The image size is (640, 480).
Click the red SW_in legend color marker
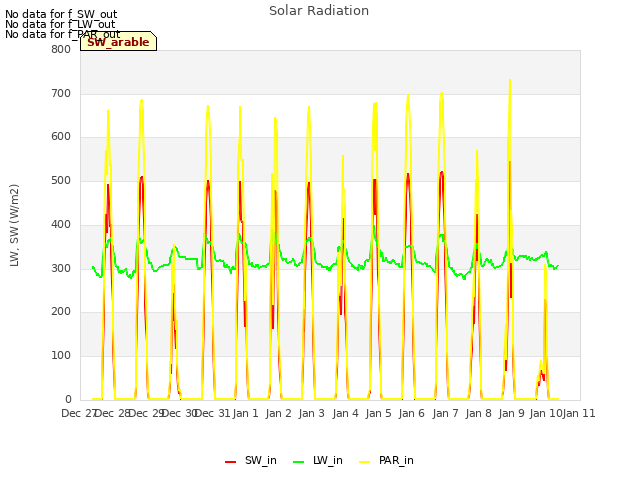(x=231, y=462)
